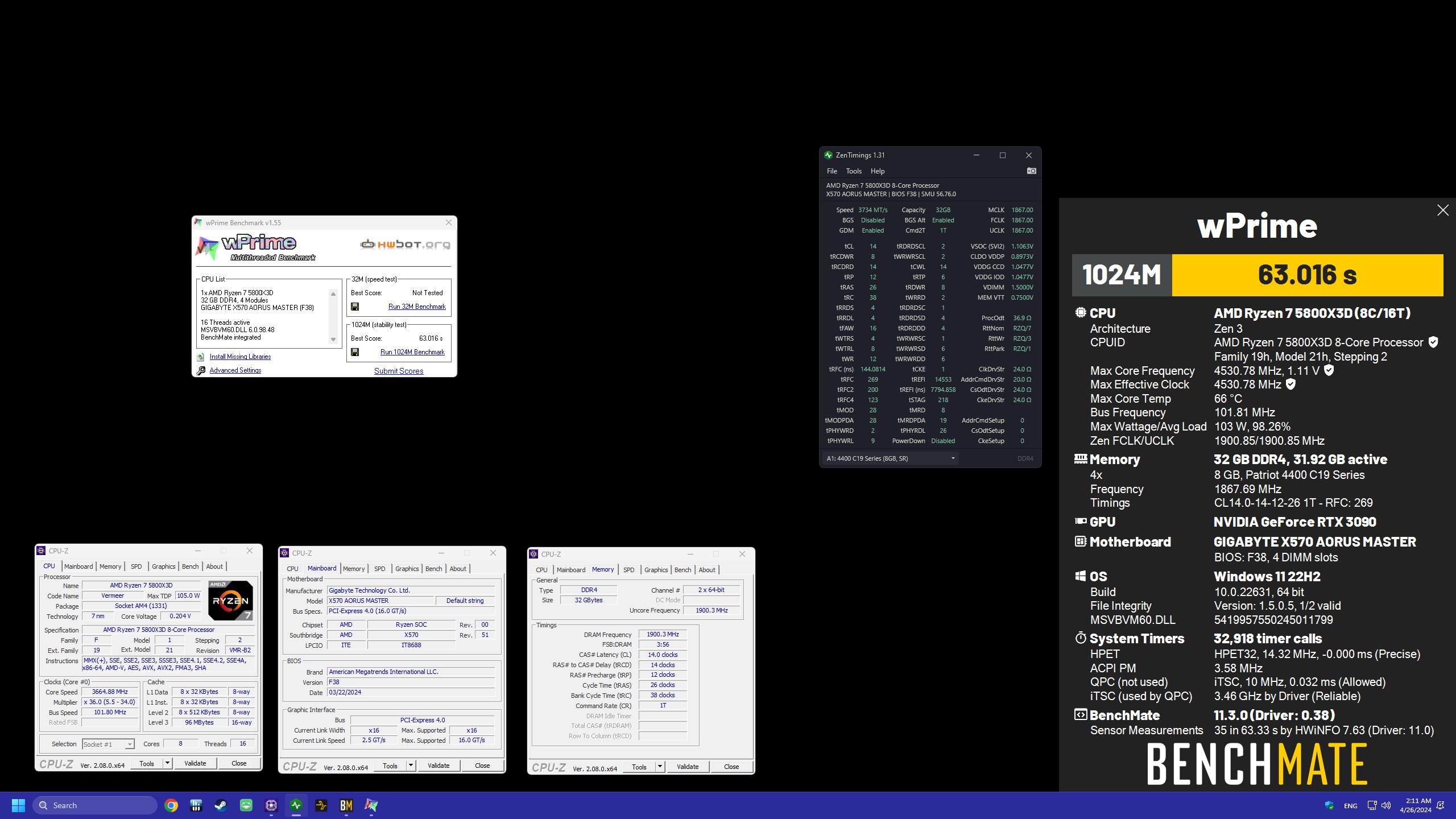Open Steam from the taskbar

tap(221, 805)
